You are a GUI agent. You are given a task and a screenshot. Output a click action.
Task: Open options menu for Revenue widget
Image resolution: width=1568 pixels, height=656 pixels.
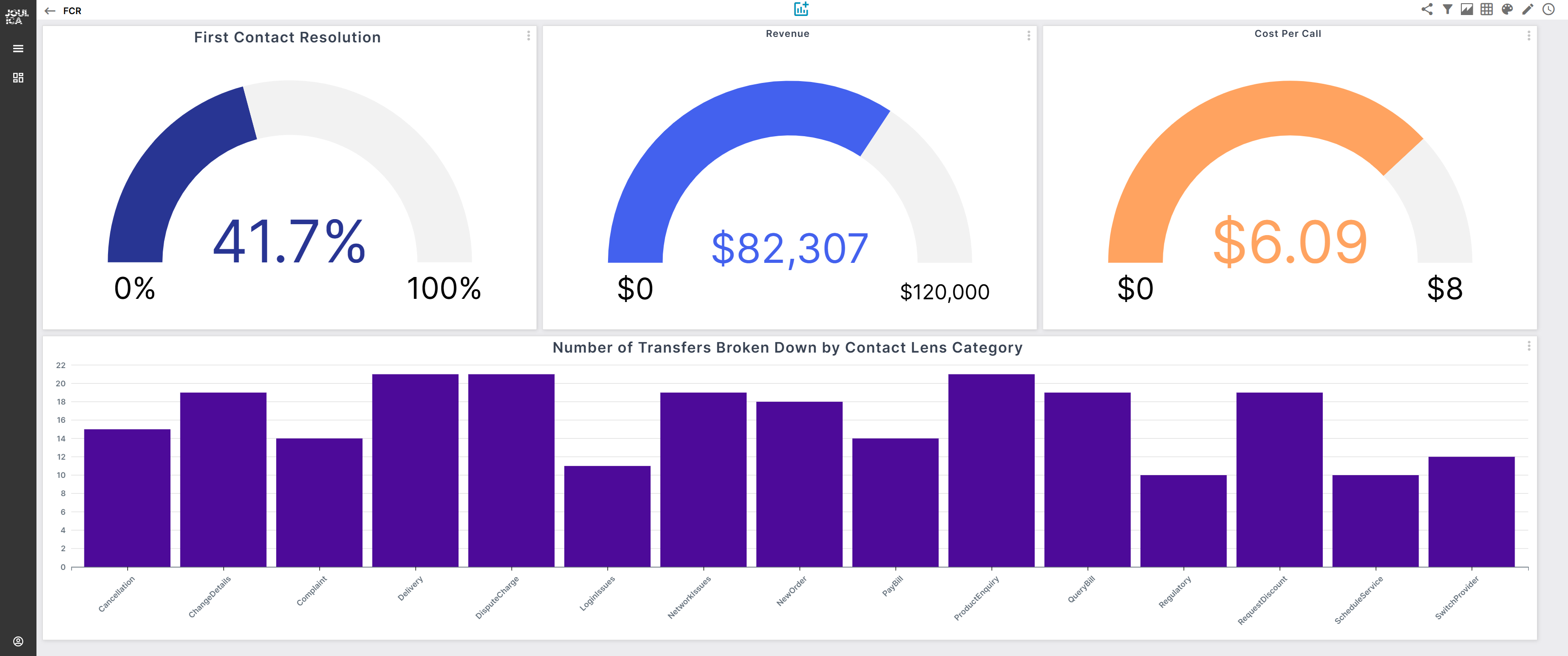point(1029,36)
